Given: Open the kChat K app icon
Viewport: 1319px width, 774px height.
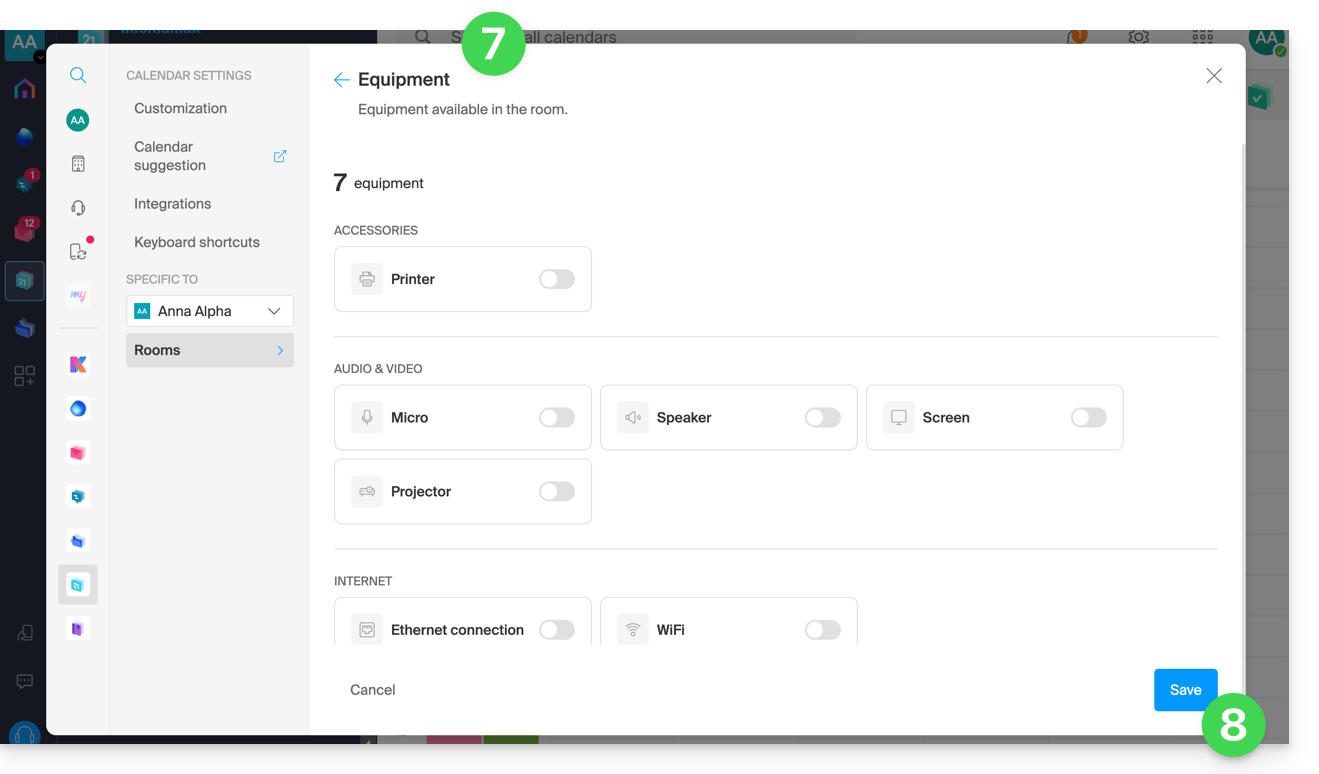Looking at the screenshot, I should pyautogui.click(x=78, y=365).
